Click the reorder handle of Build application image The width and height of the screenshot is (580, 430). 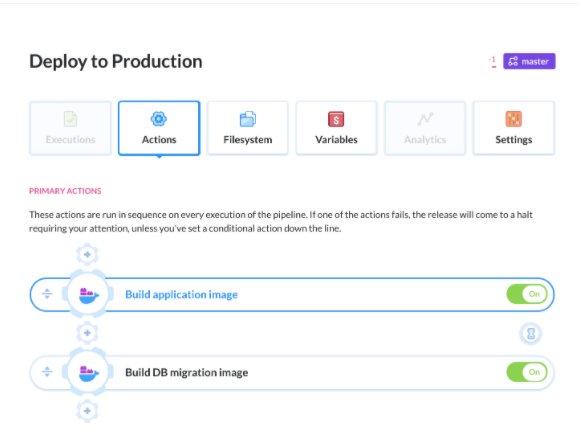point(47,294)
